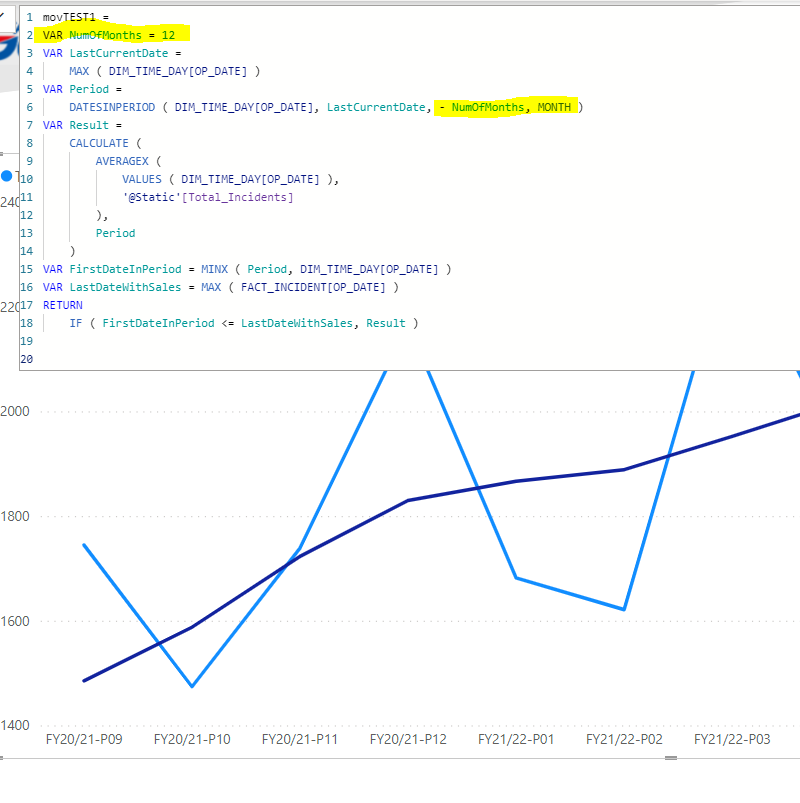Screen dimensions: 800x803
Task: Click light blue line's low point at FY20/21-P10
Action: (192, 686)
